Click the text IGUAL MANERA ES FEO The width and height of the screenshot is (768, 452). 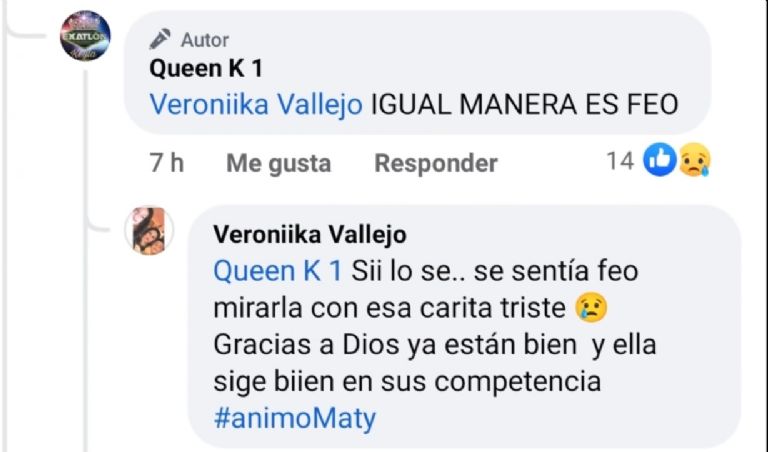(524, 105)
